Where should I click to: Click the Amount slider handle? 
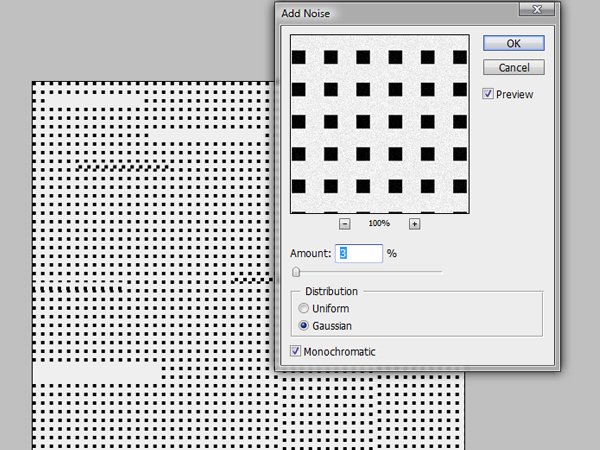tap(296, 272)
